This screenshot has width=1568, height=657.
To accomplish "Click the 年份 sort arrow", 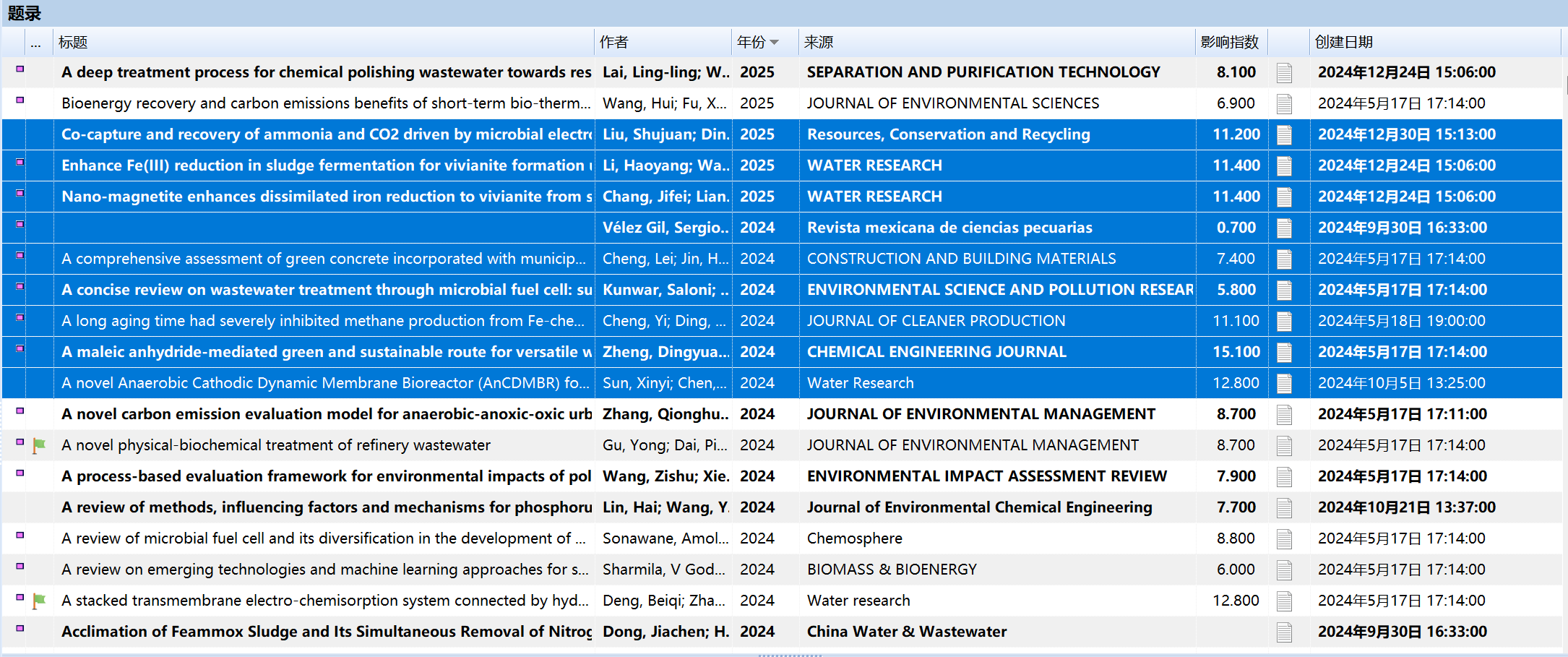I will (x=775, y=43).
